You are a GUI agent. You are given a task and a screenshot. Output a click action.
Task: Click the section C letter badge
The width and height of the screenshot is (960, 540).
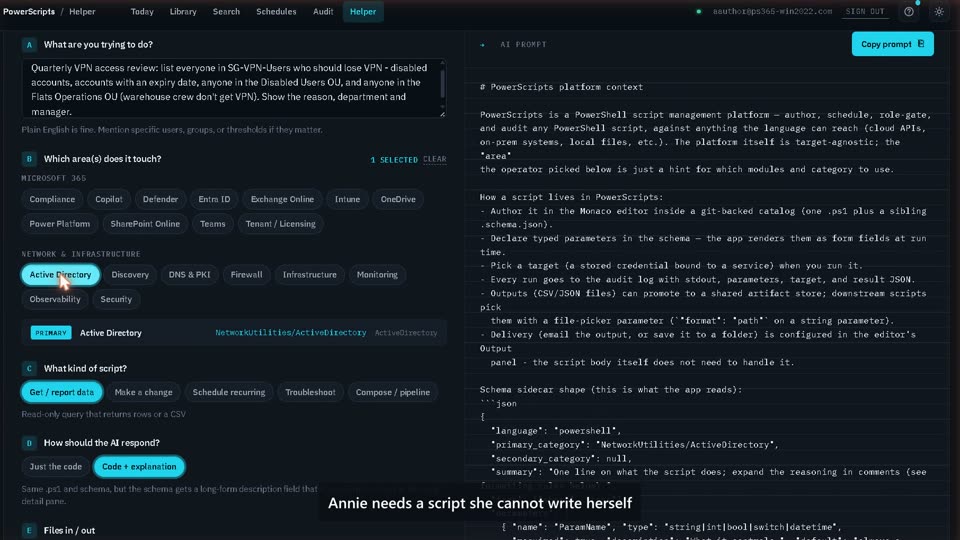[x=29, y=369]
